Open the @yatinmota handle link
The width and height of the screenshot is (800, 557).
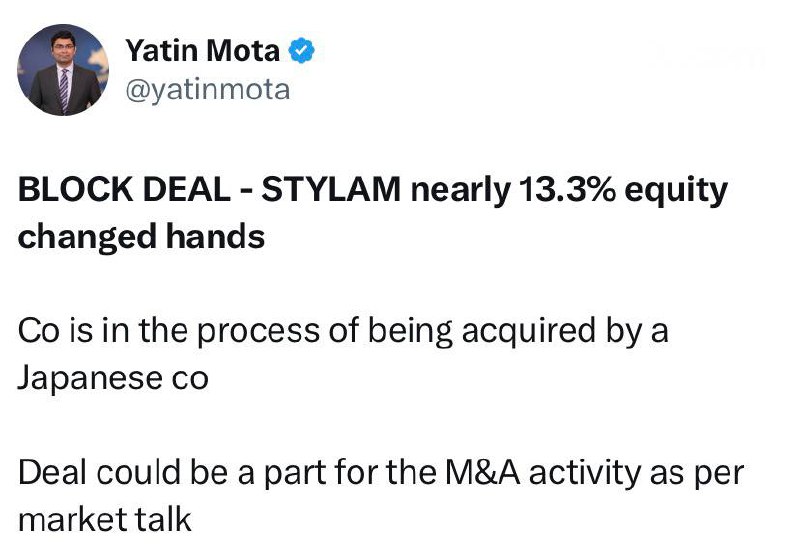coord(207,90)
